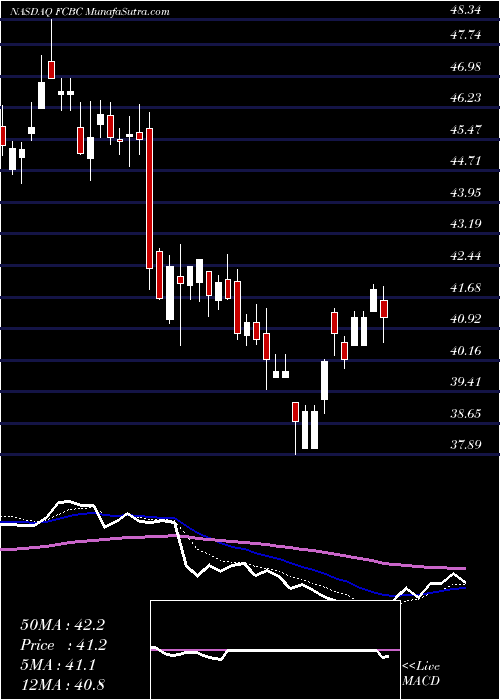Click the tall red candle dropping to 42.44
Image resolution: width=500 pixels, height=700 pixels.
150,198
